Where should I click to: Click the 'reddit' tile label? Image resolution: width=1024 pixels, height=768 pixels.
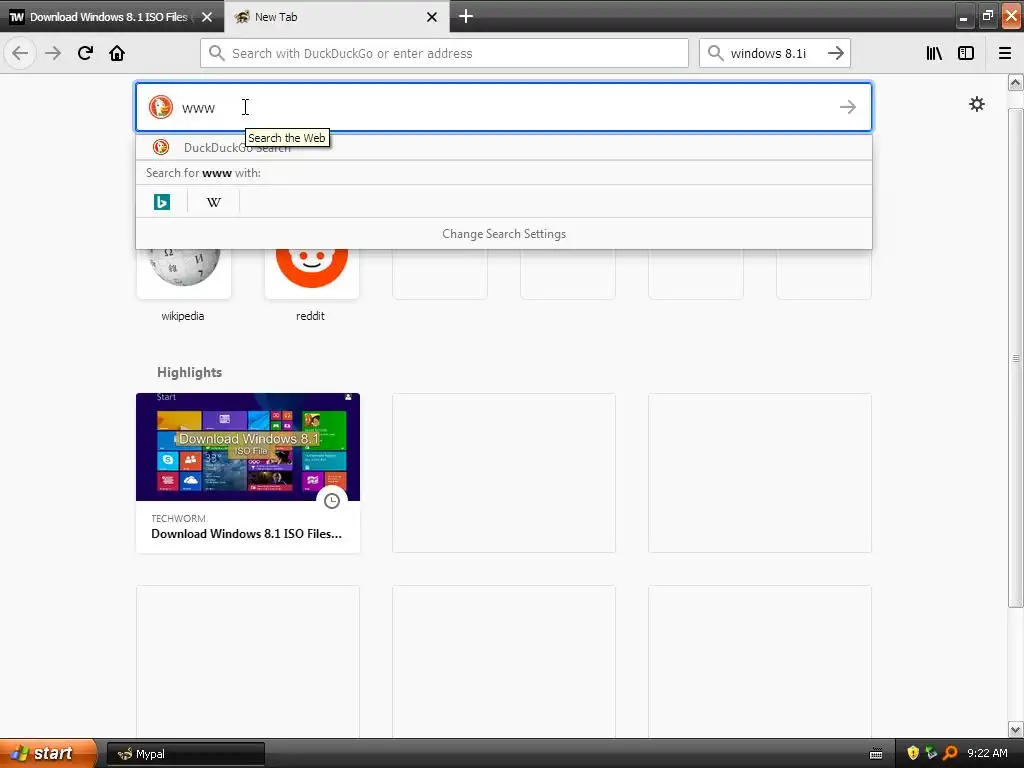pyautogui.click(x=310, y=316)
